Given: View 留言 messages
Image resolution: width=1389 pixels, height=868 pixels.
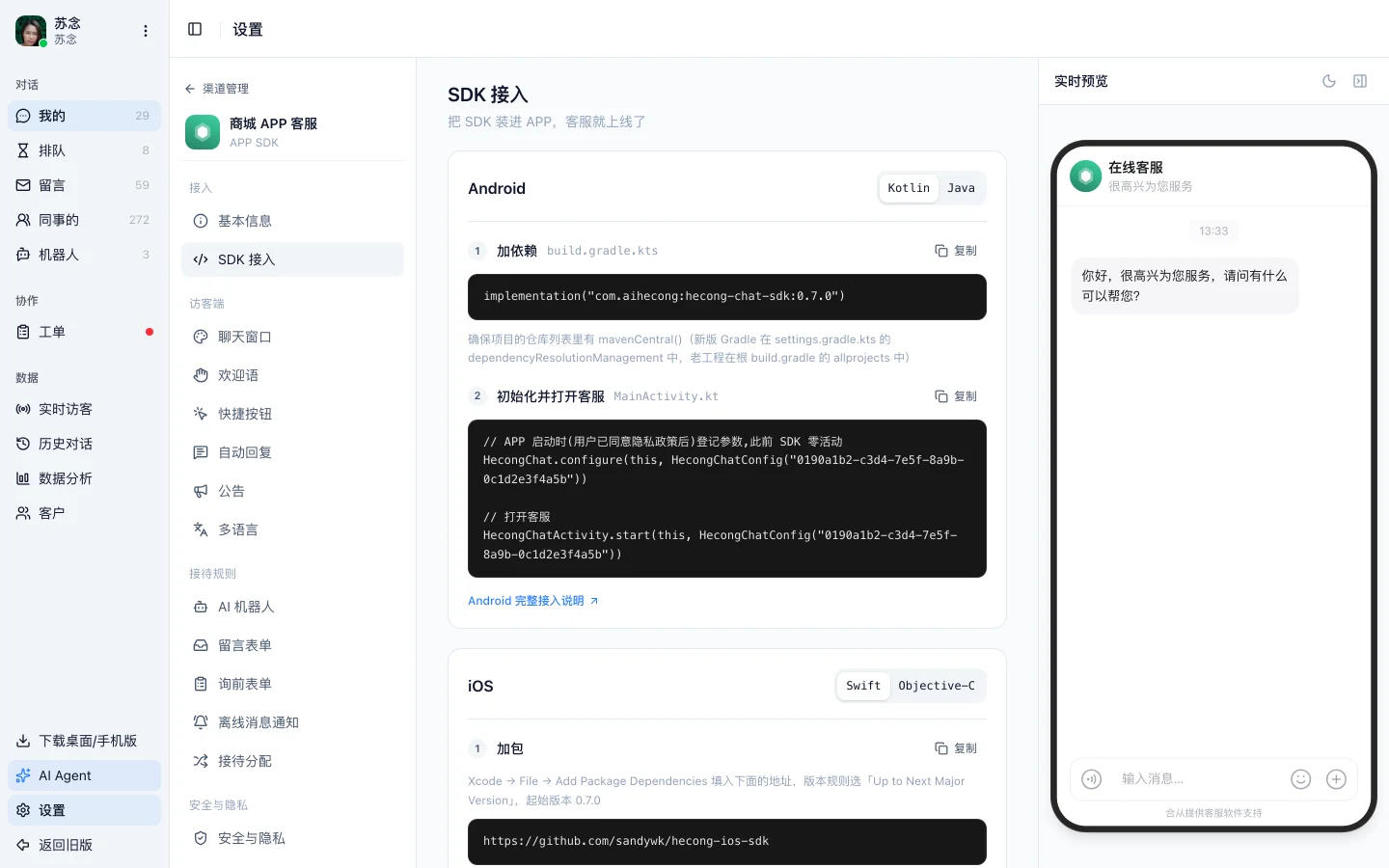Looking at the screenshot, I should [84, 185].
